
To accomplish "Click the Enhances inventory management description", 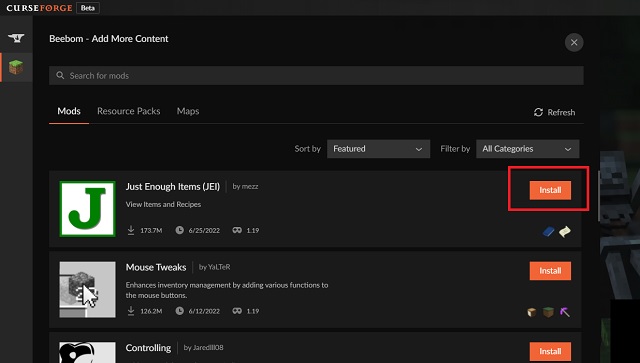I will tap(227, 290).
